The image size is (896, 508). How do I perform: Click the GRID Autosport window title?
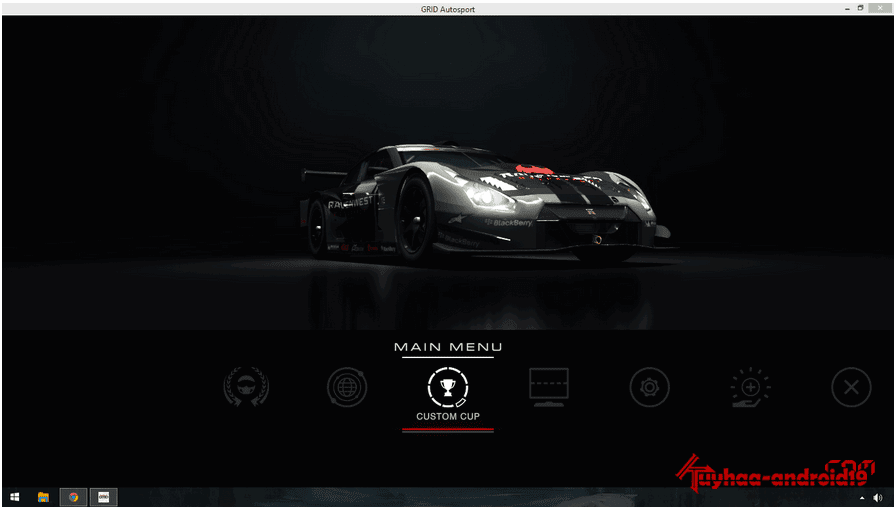point(447,9)
